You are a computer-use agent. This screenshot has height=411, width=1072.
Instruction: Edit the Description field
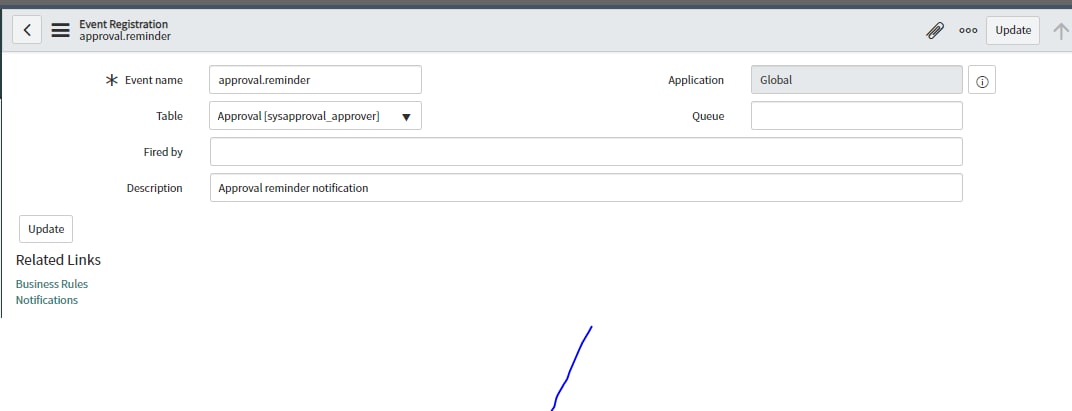(x=586, y=188)
